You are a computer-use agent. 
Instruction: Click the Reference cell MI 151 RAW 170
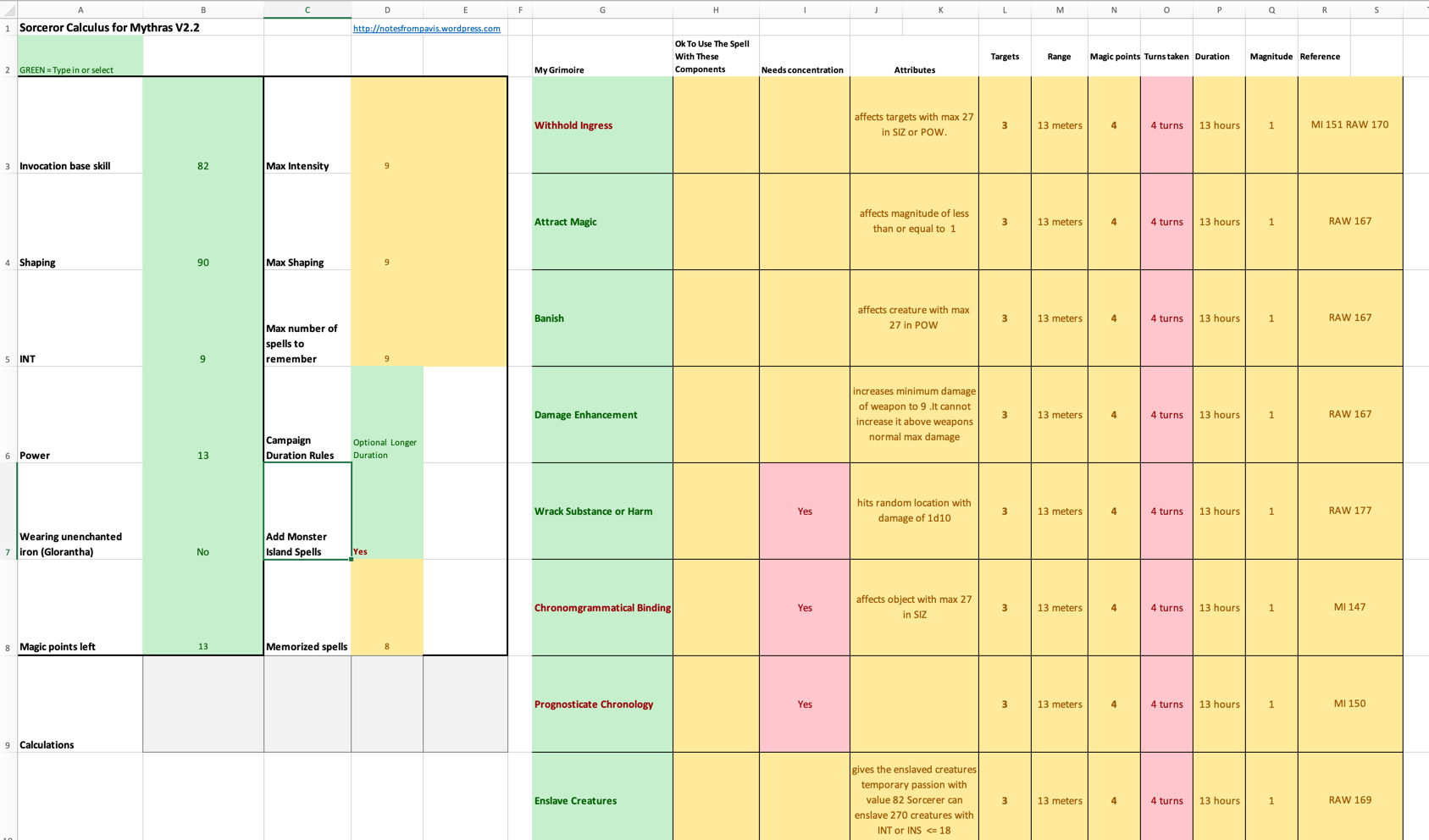1349,125
